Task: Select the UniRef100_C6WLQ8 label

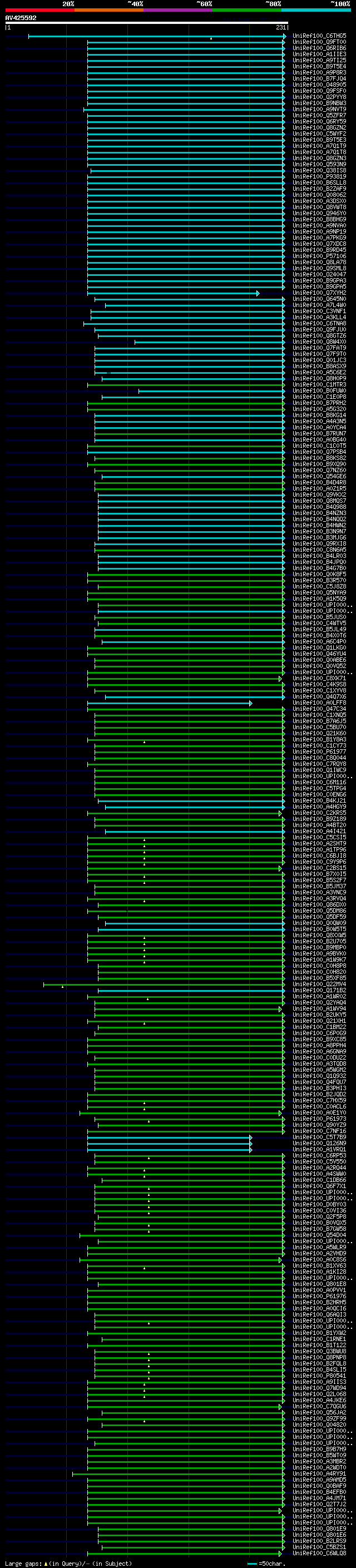Action: tap(319, 1553)
